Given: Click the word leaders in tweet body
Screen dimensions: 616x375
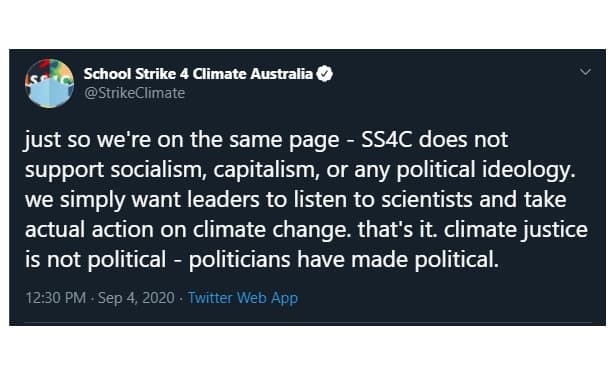Looking at the screenshot, I should point(223,199).
